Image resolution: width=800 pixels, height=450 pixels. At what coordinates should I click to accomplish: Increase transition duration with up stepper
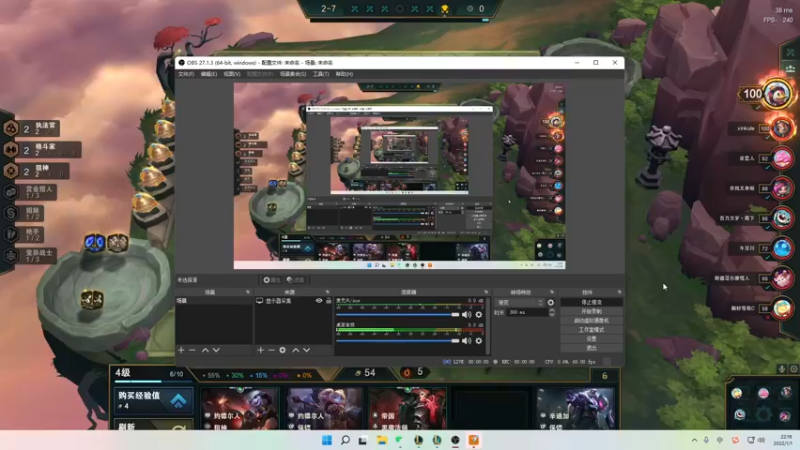(x=552, y=310)
